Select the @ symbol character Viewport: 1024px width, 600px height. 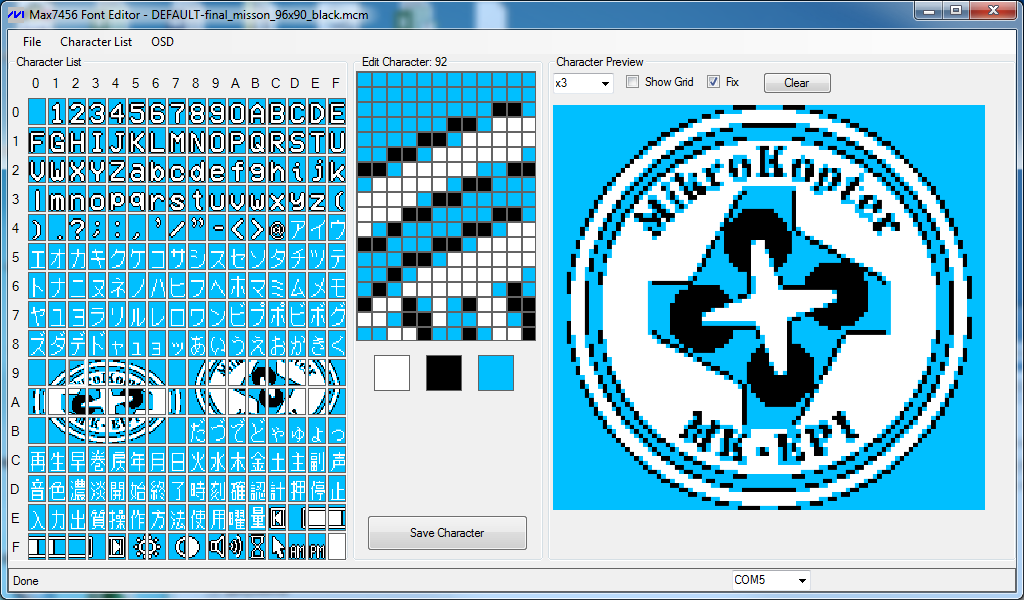tap(277, 228)
